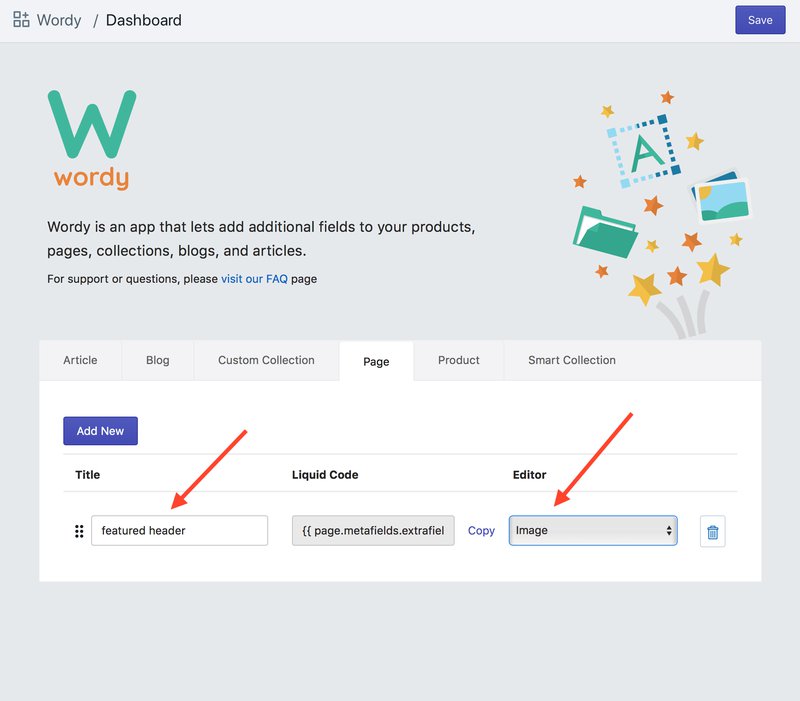Click the Dashboard breadcrumb title
Image resolution: width=800 pixels, height=701 pixels.
[x=143, y=20]
